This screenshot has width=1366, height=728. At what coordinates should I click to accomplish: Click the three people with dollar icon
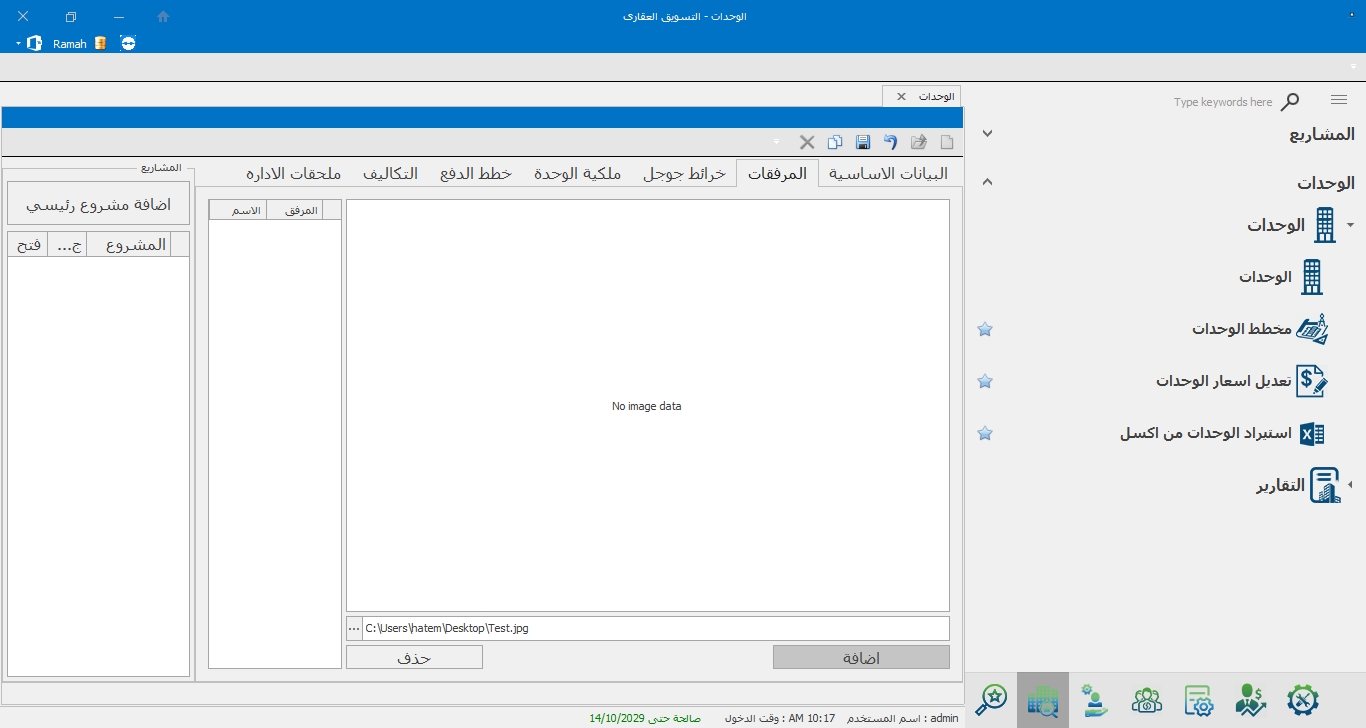[x=1146, y=700]
